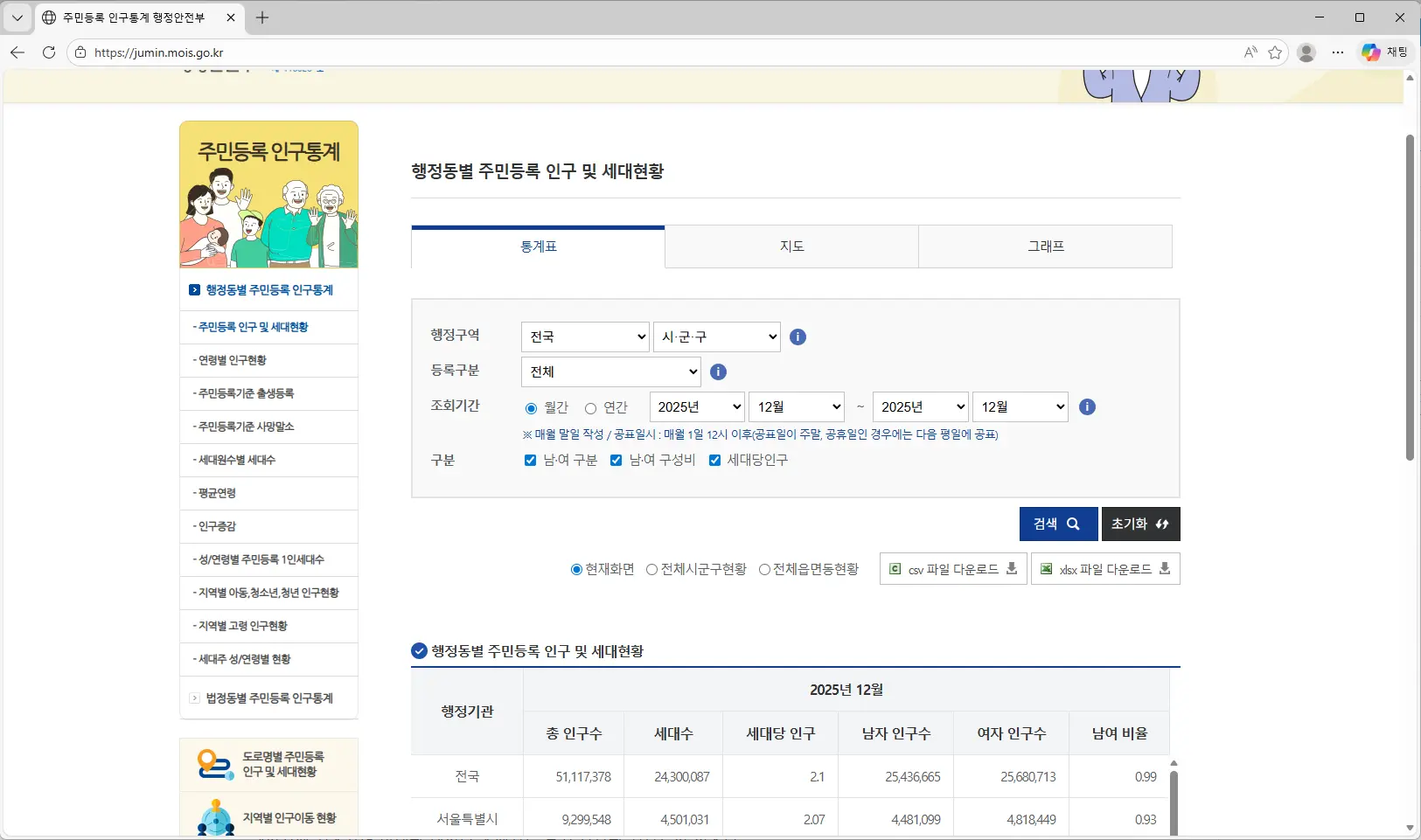Click info icon beside 등록구분 dropdown
This screenshot has width=1421, height=840.
pyautogui.click(x=718, y=372)
